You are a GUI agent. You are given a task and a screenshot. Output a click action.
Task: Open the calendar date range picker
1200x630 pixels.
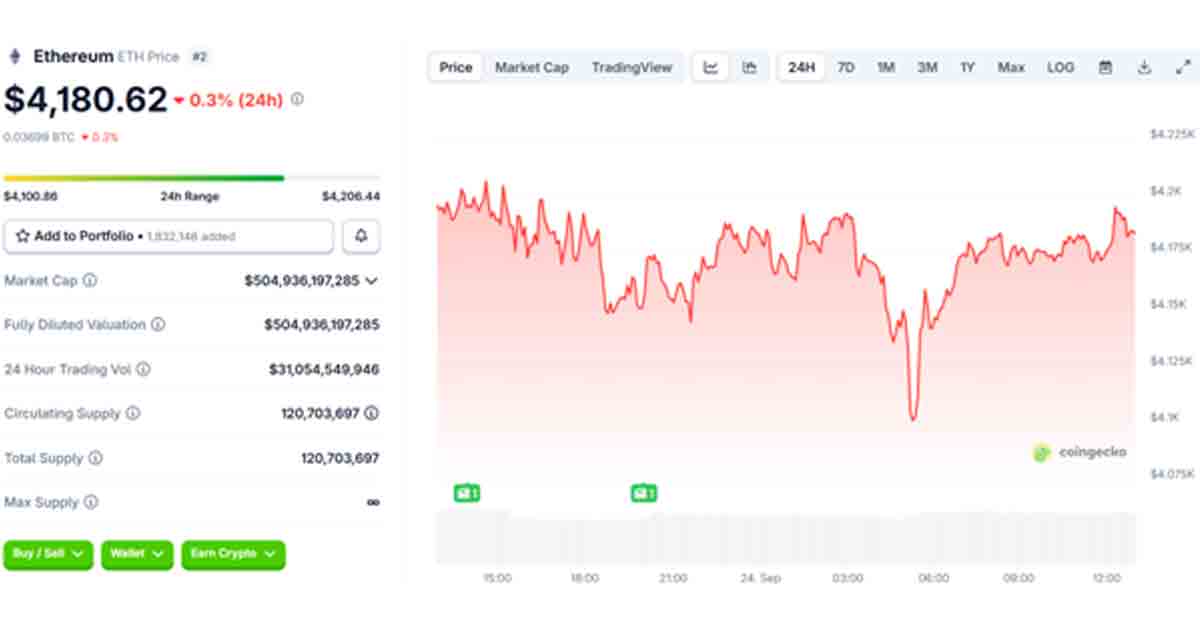(1105, 67)
